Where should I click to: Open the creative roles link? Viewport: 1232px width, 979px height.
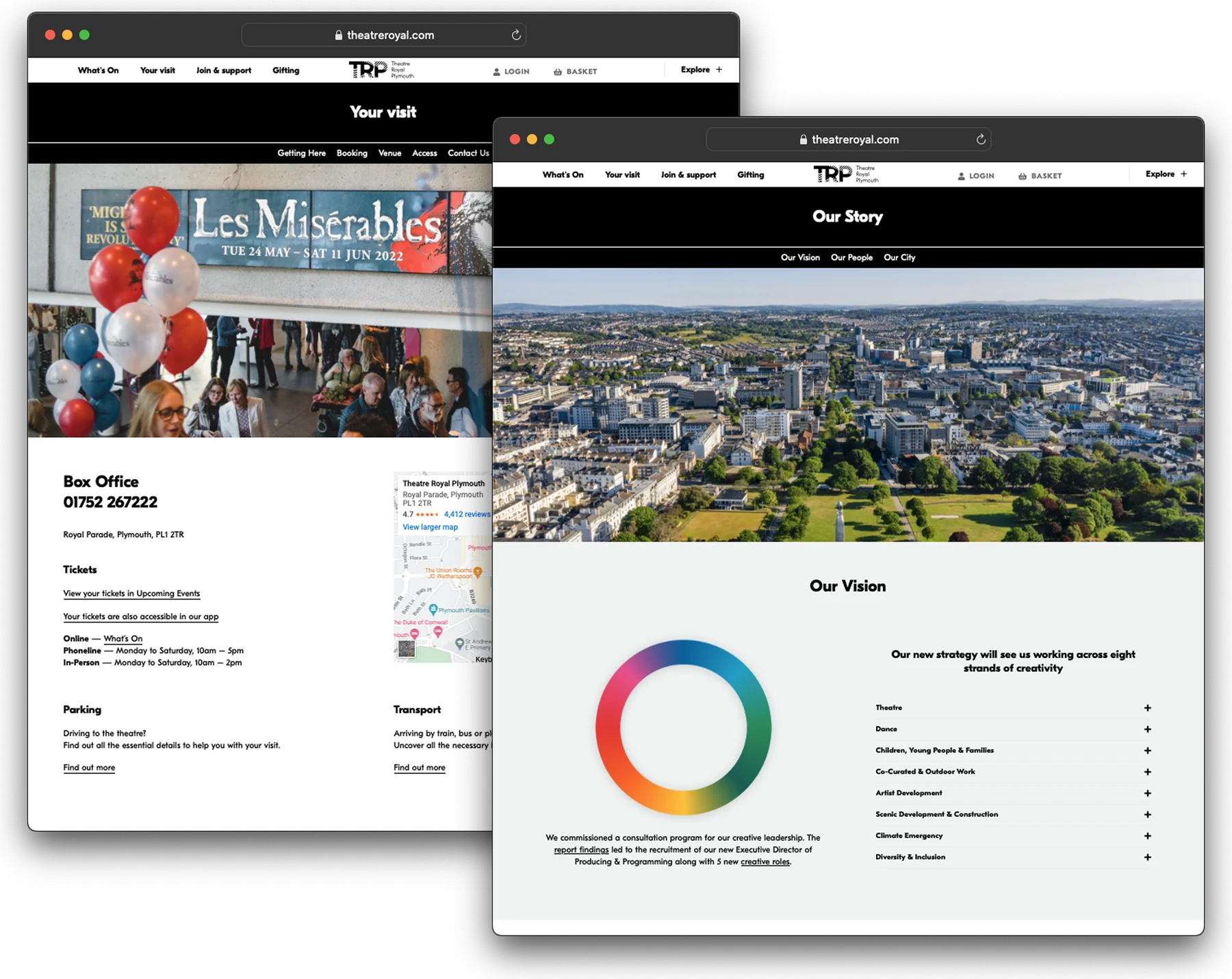(x=765, y=861)
